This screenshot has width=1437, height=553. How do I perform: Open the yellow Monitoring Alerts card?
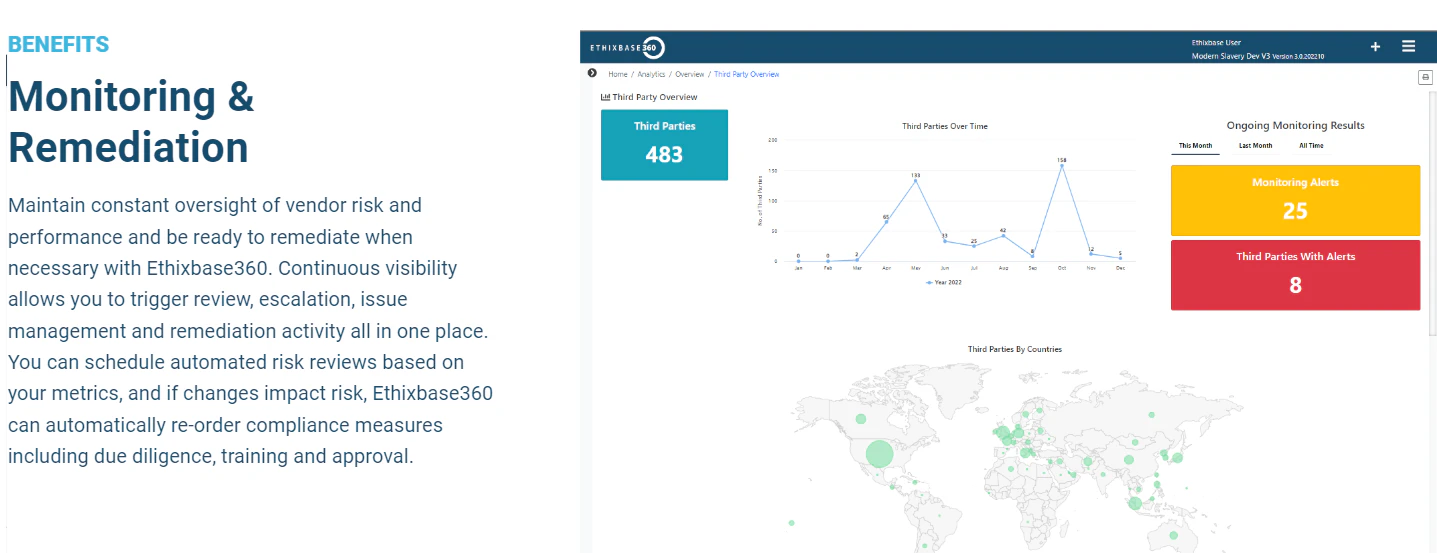click(x=1295, y=200)
